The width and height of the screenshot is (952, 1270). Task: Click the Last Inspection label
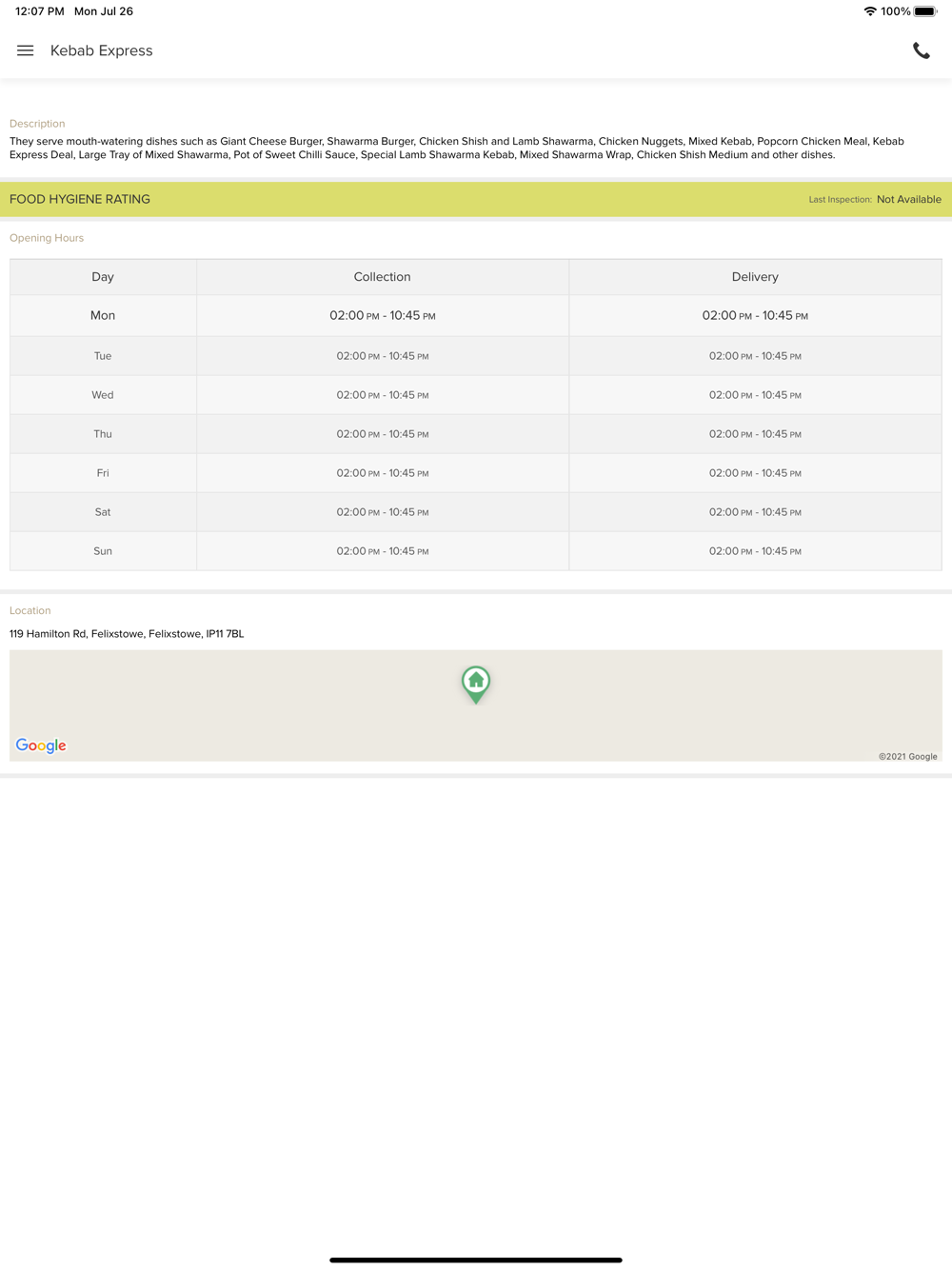click(841, 200)
